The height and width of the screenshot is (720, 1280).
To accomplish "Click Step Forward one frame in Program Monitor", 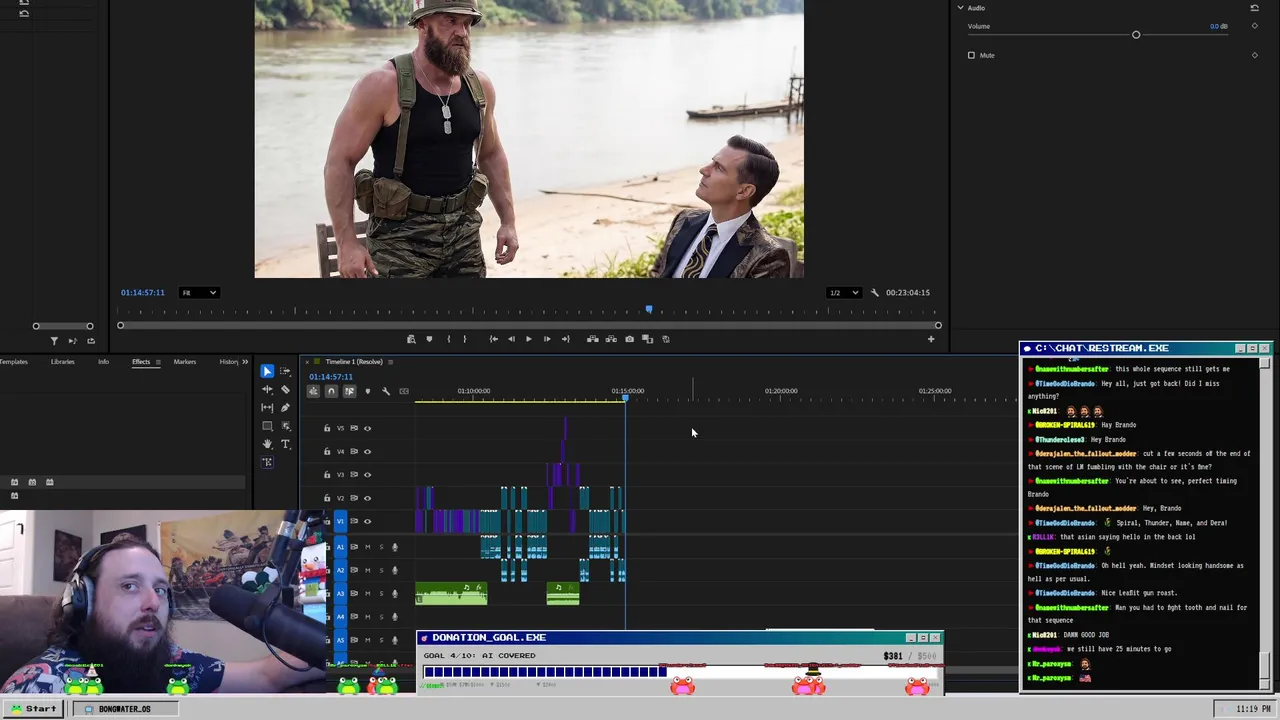I will [x=547, y=339].
